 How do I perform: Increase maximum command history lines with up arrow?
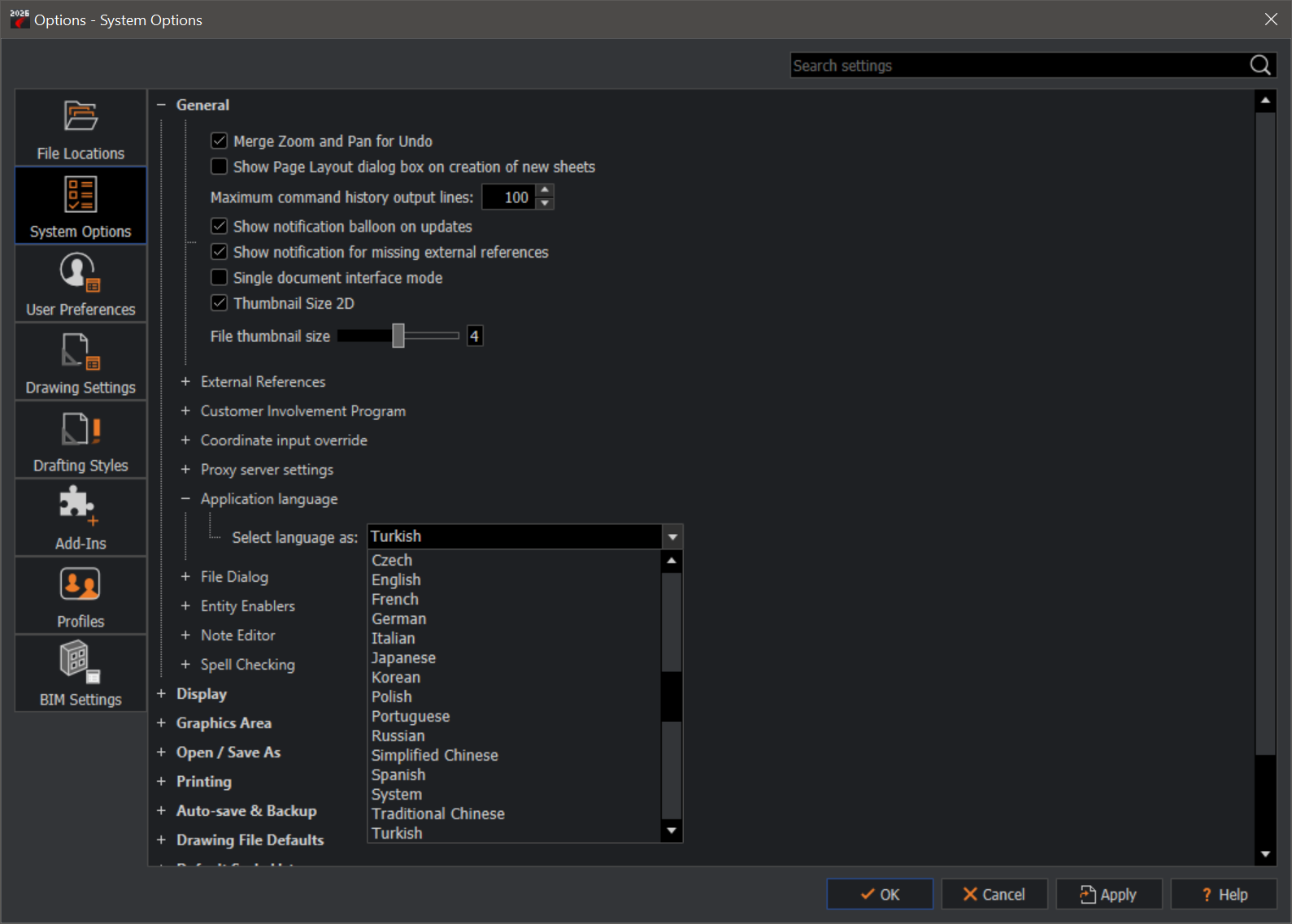click(x=545, y=190)
